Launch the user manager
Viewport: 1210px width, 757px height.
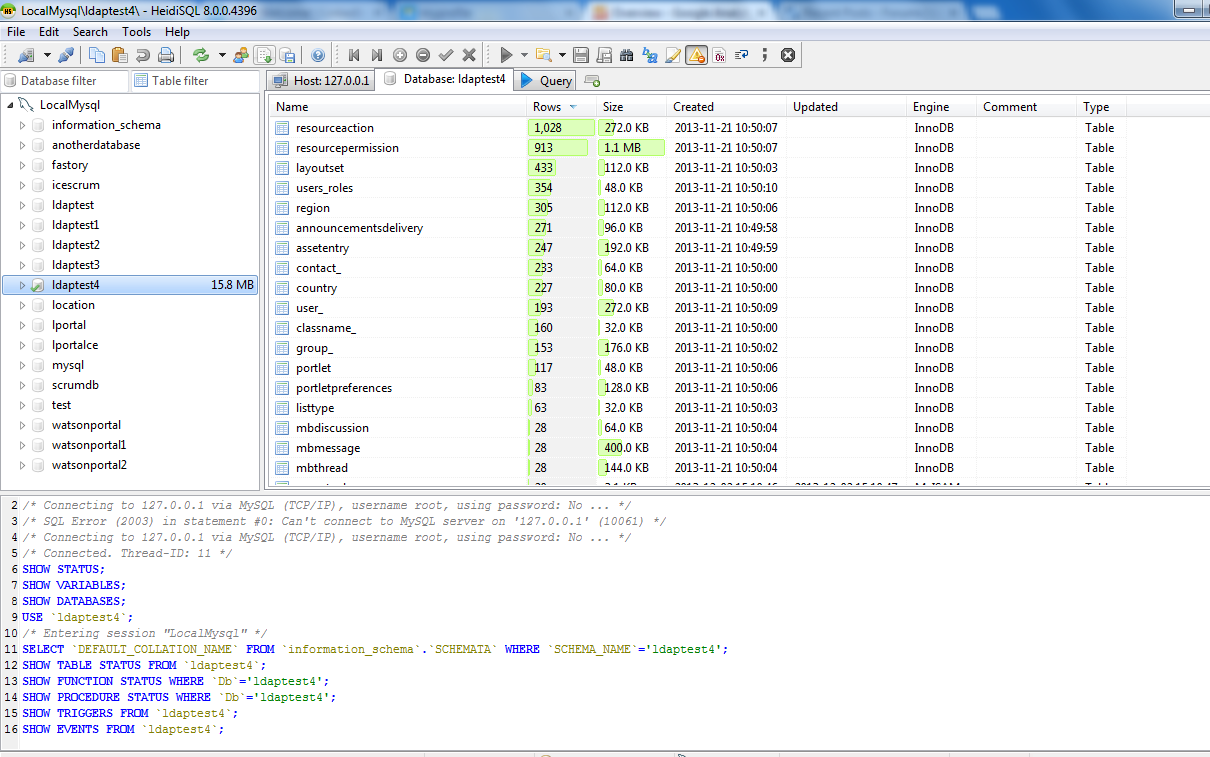240,55
